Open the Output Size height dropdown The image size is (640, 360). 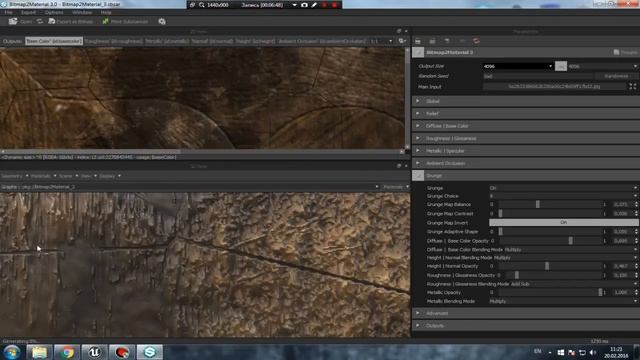[603, 66]
